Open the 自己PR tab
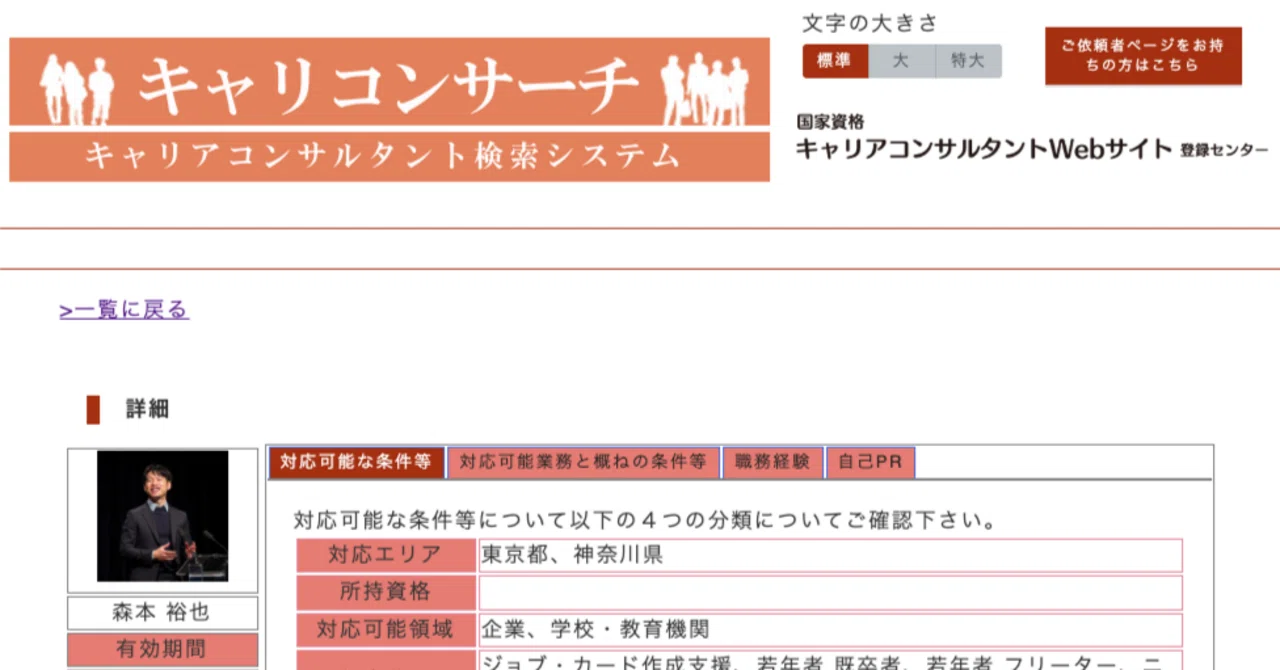The height and width of the screenshot is (670, 1280). coord(870,462)
